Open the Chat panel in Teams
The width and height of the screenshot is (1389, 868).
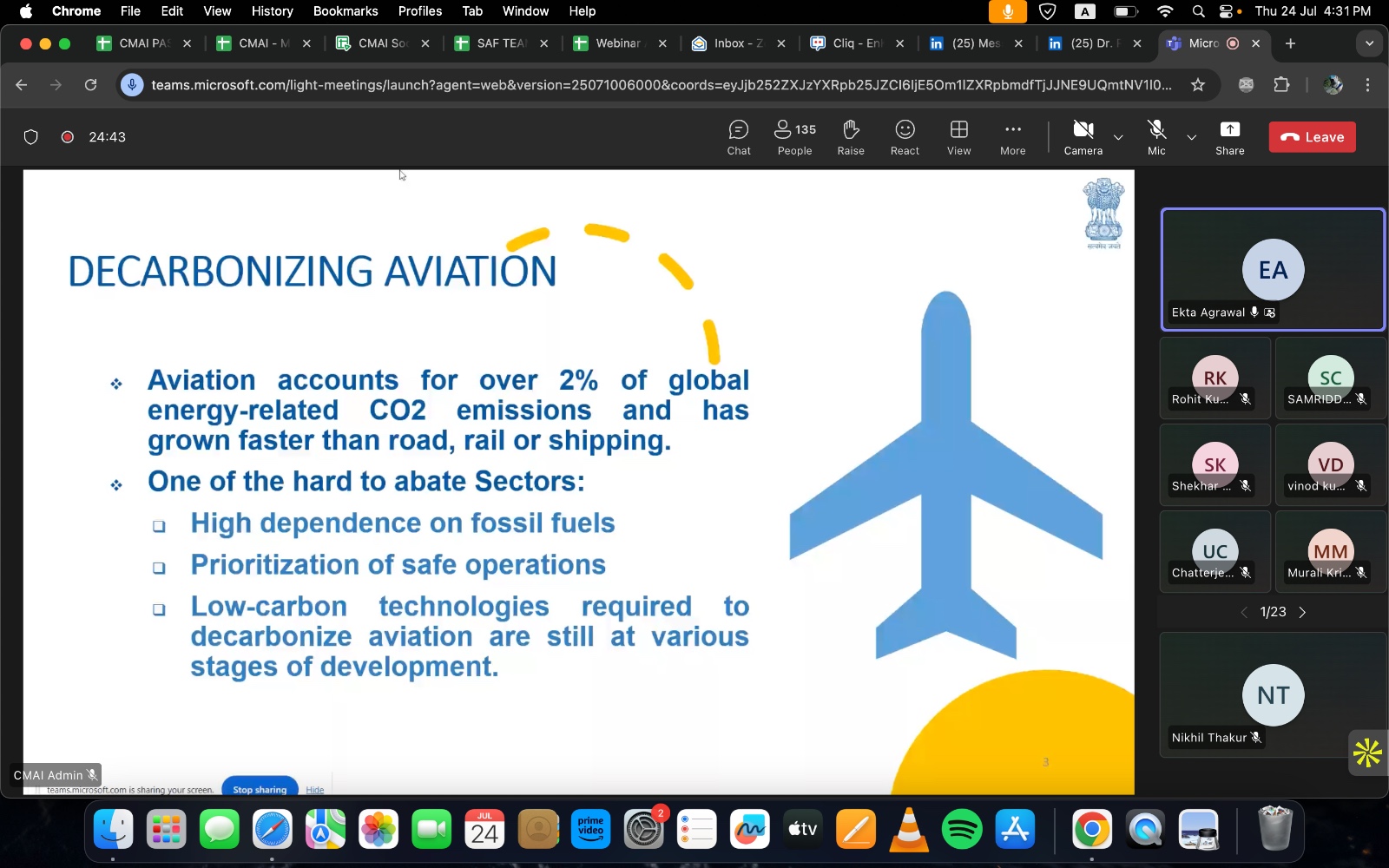(739, 137)
